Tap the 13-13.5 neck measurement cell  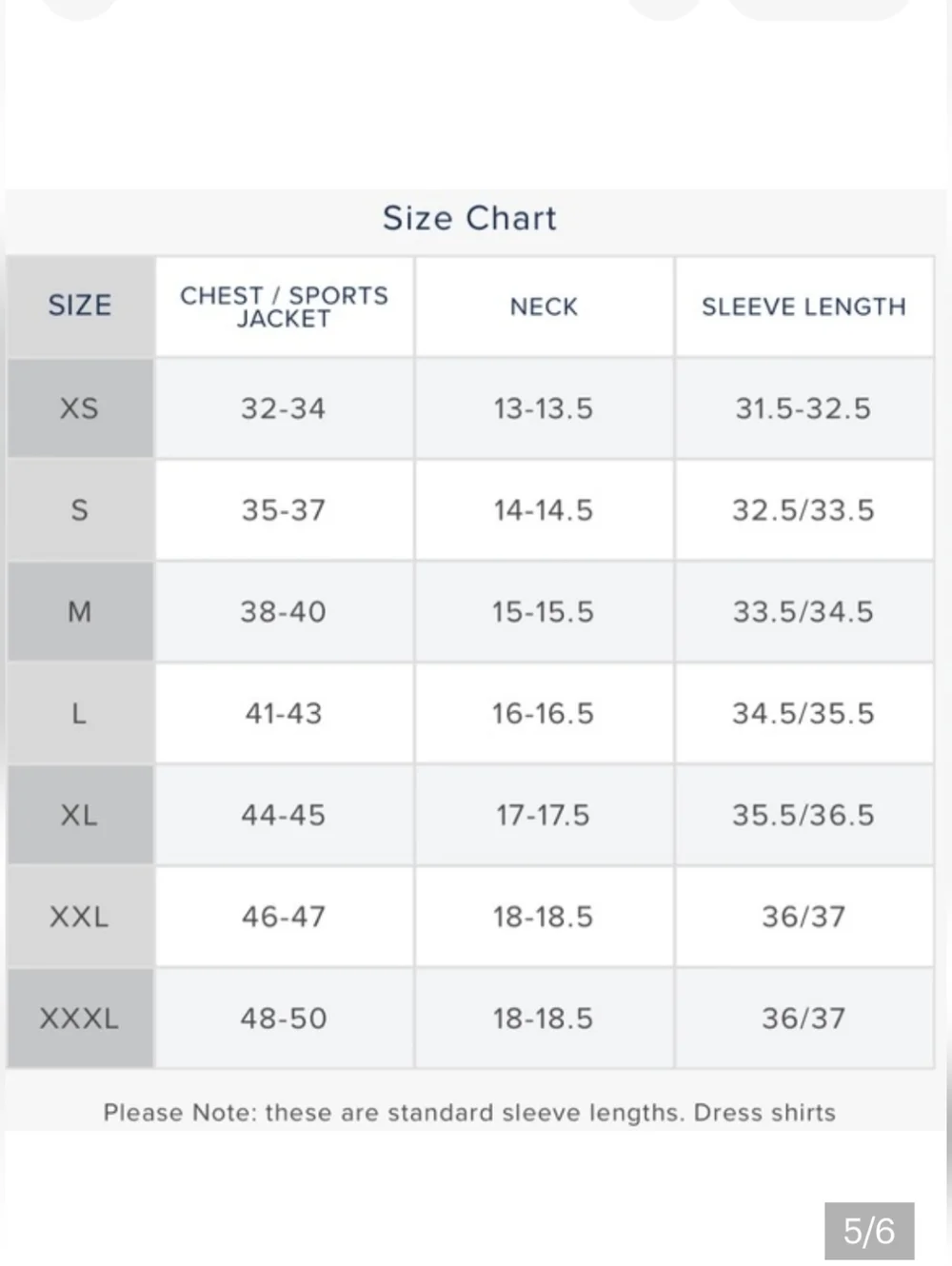pos(544,408)
